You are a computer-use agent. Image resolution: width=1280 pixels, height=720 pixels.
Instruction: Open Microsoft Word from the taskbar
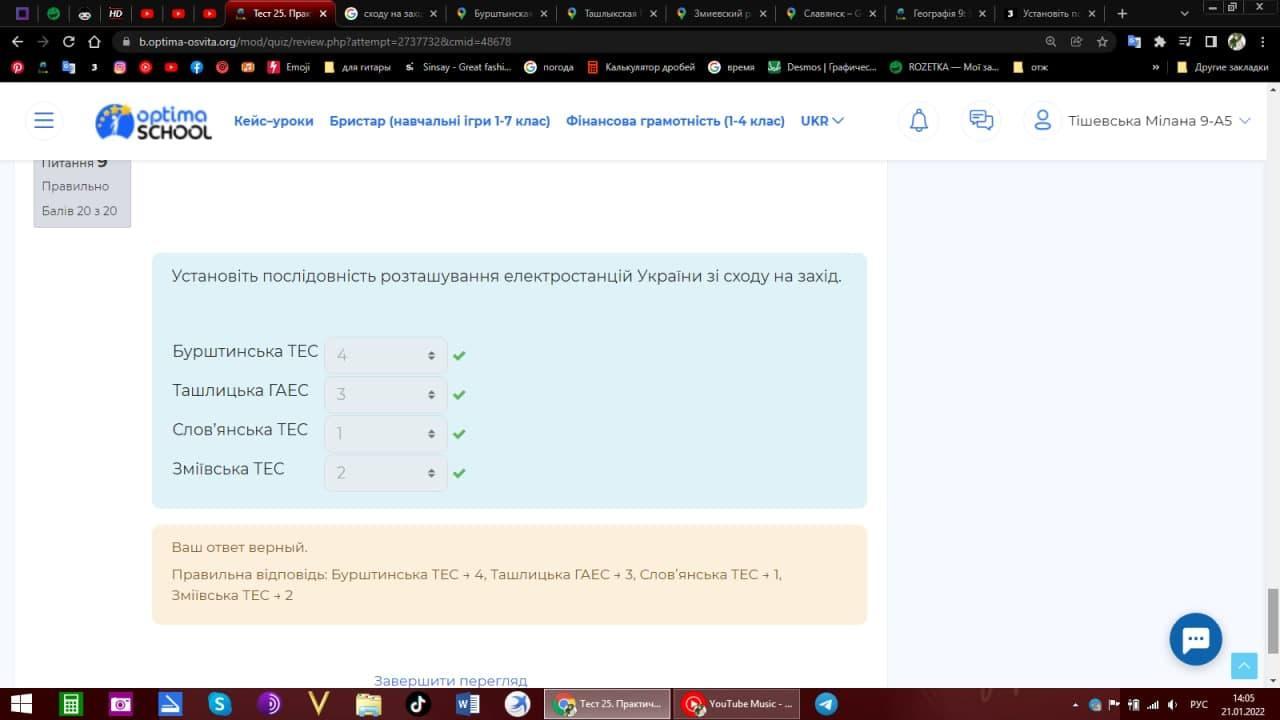click(467, 704)
